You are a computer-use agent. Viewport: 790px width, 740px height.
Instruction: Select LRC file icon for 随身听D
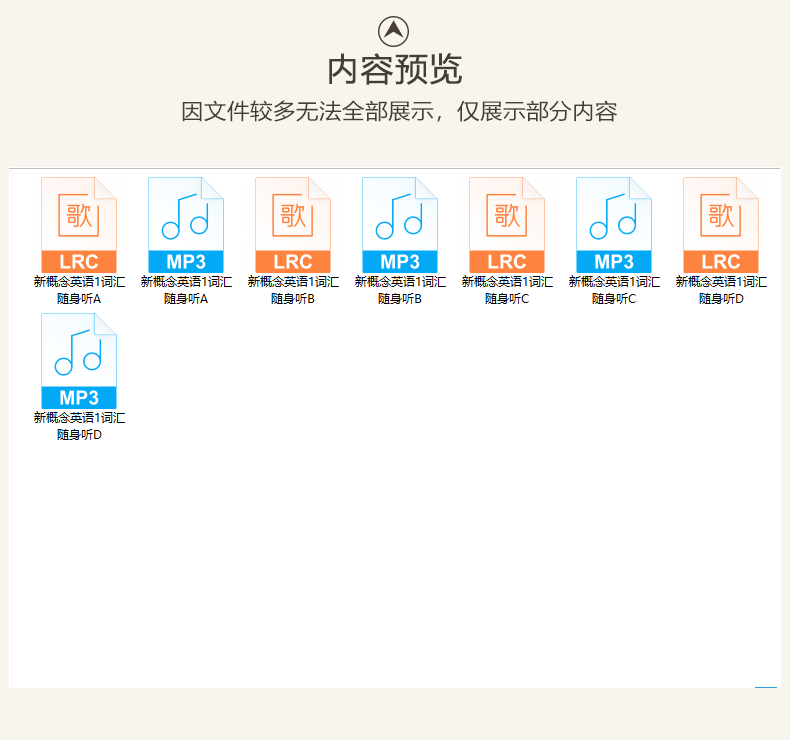click(x=721, y=225)
